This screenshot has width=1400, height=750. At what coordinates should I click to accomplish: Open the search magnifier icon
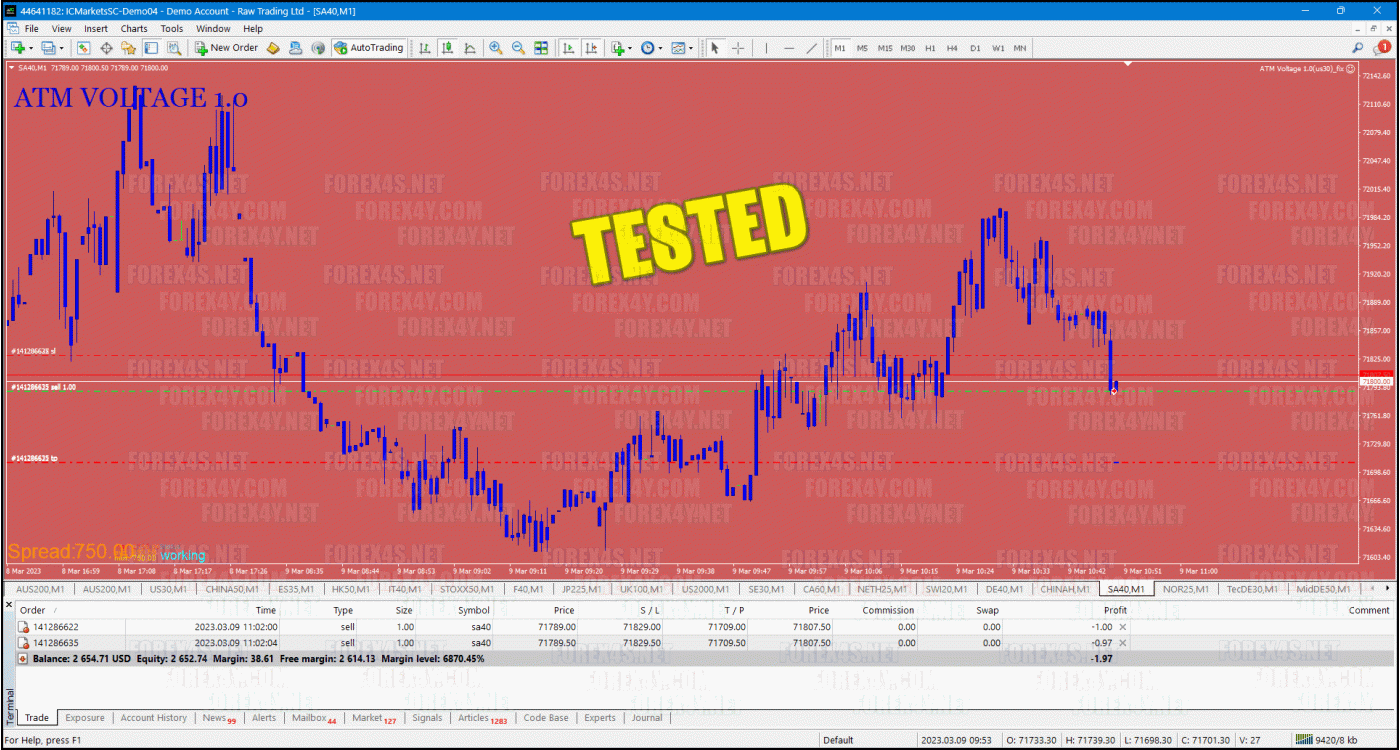[x=1357, y=47]
